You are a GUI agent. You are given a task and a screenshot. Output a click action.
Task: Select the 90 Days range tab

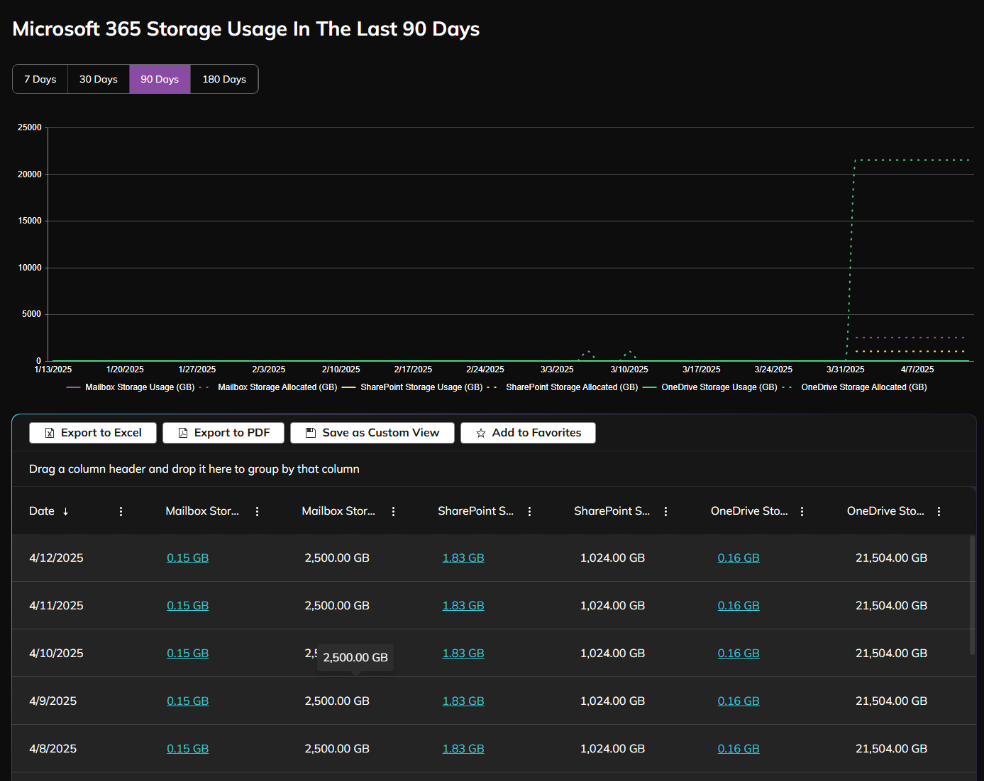tap(159, 79)
